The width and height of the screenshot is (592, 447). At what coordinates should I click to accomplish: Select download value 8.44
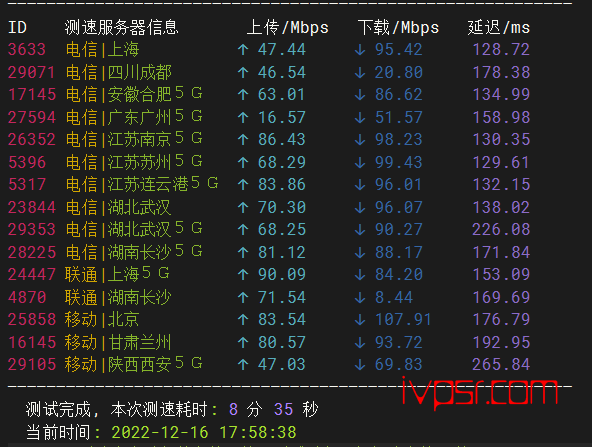coord(394,297)
